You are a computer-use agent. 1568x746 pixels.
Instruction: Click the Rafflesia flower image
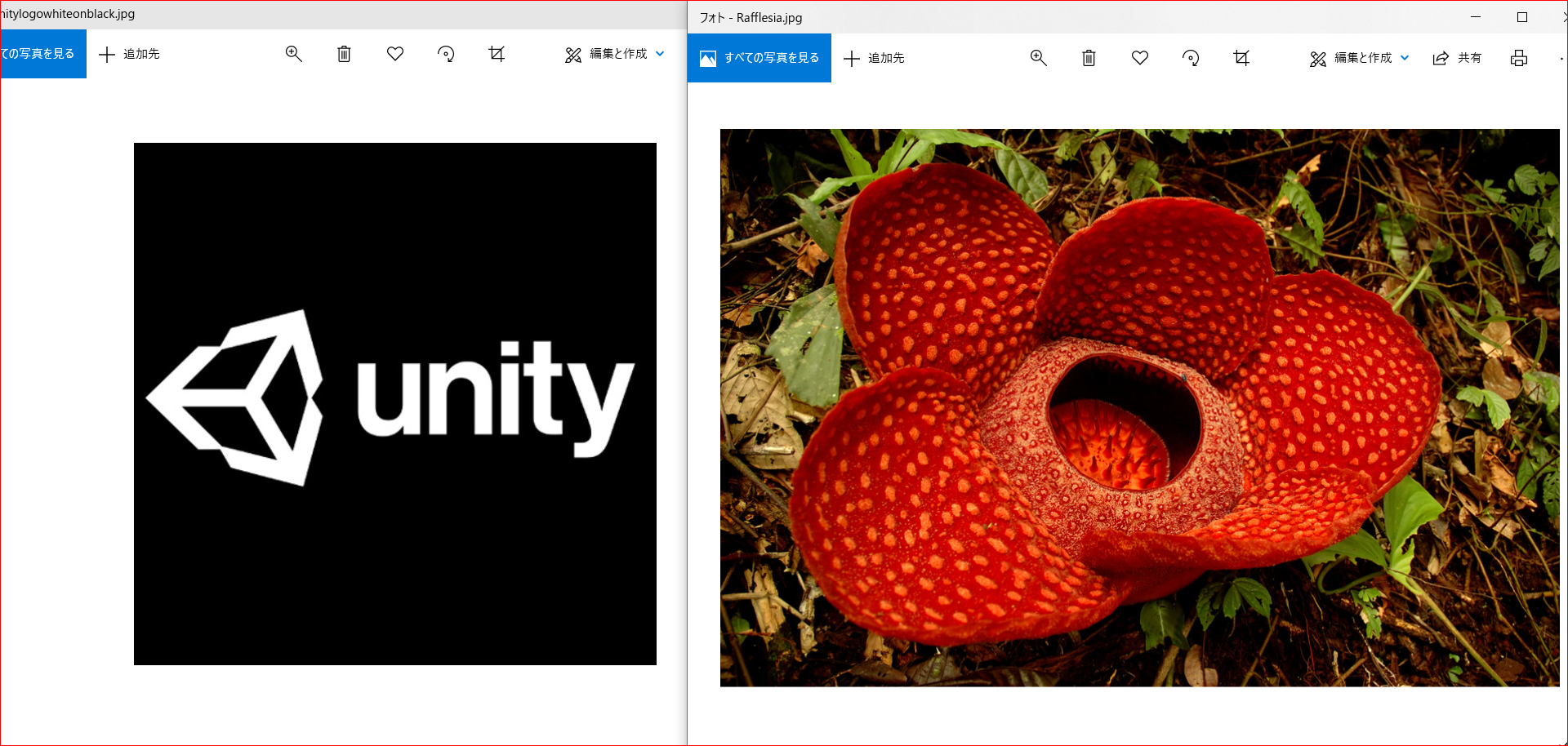pos(1140,407)
